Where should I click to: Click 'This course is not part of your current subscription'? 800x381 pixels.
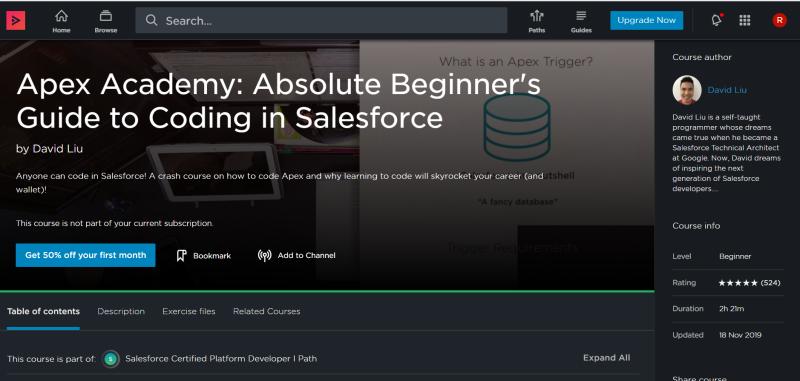click(115, 223)
